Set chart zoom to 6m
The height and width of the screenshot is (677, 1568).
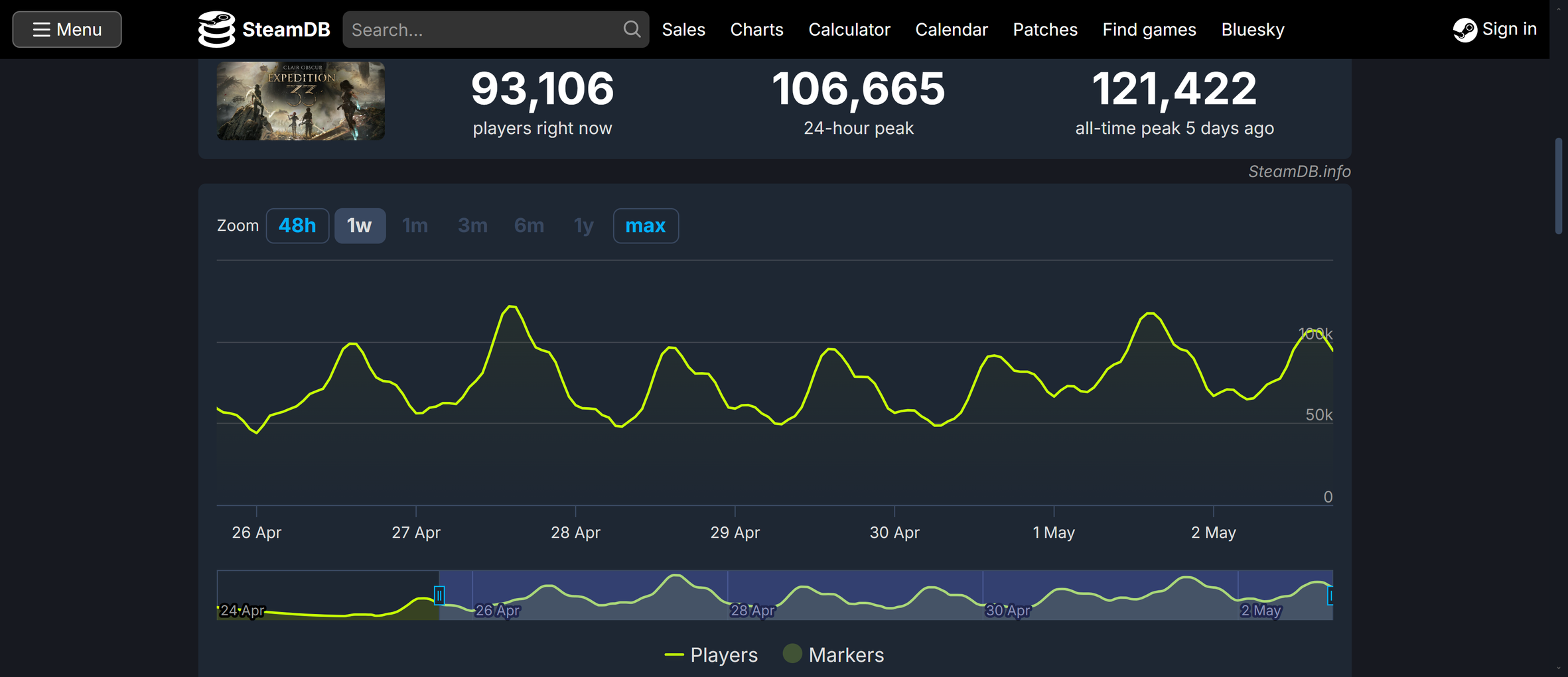(529, 225)
